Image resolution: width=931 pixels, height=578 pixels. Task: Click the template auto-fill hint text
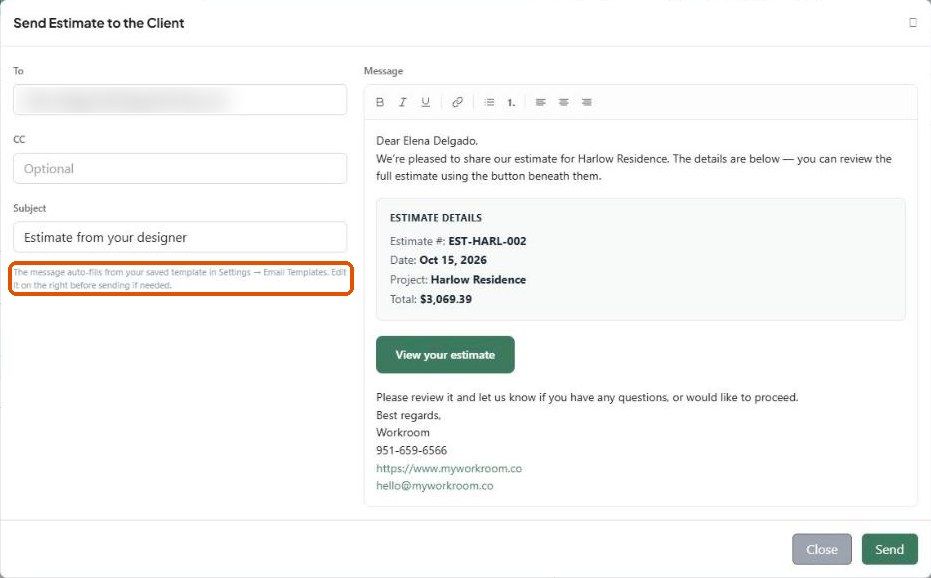[180, 279]
